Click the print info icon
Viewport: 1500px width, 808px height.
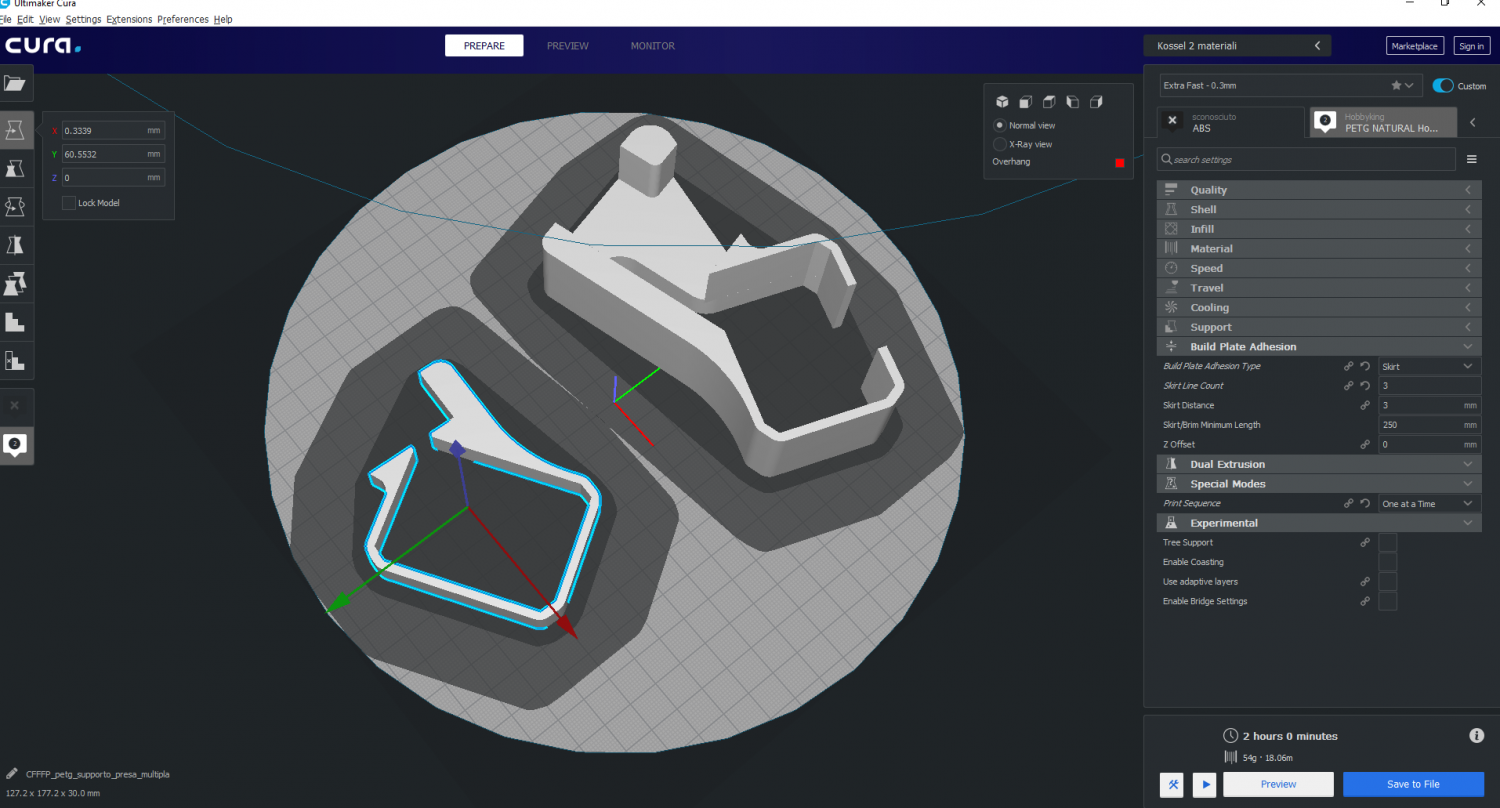tap(1476, 736)
